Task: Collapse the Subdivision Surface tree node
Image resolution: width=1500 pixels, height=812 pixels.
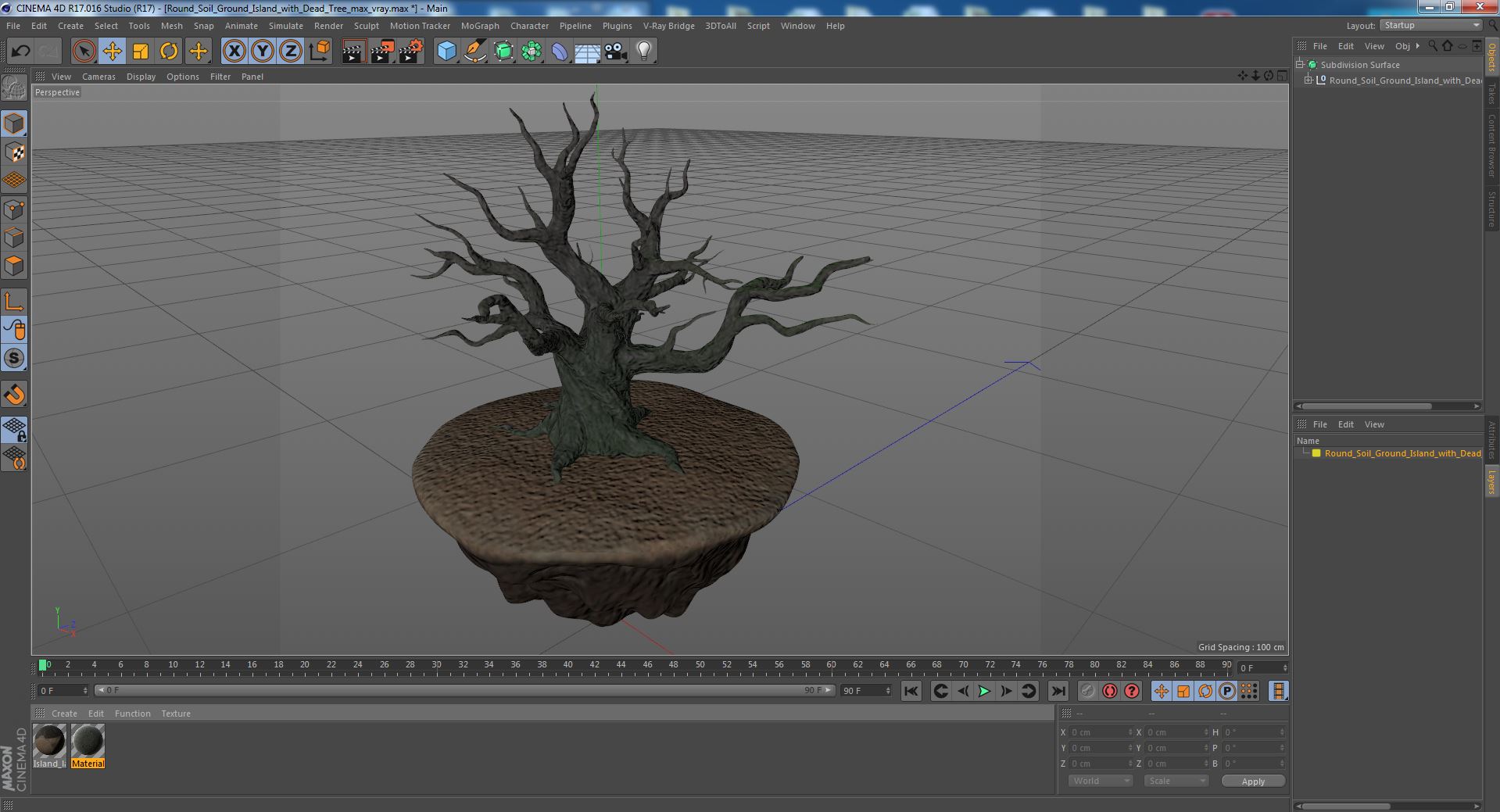Action: pos(1300,65)
